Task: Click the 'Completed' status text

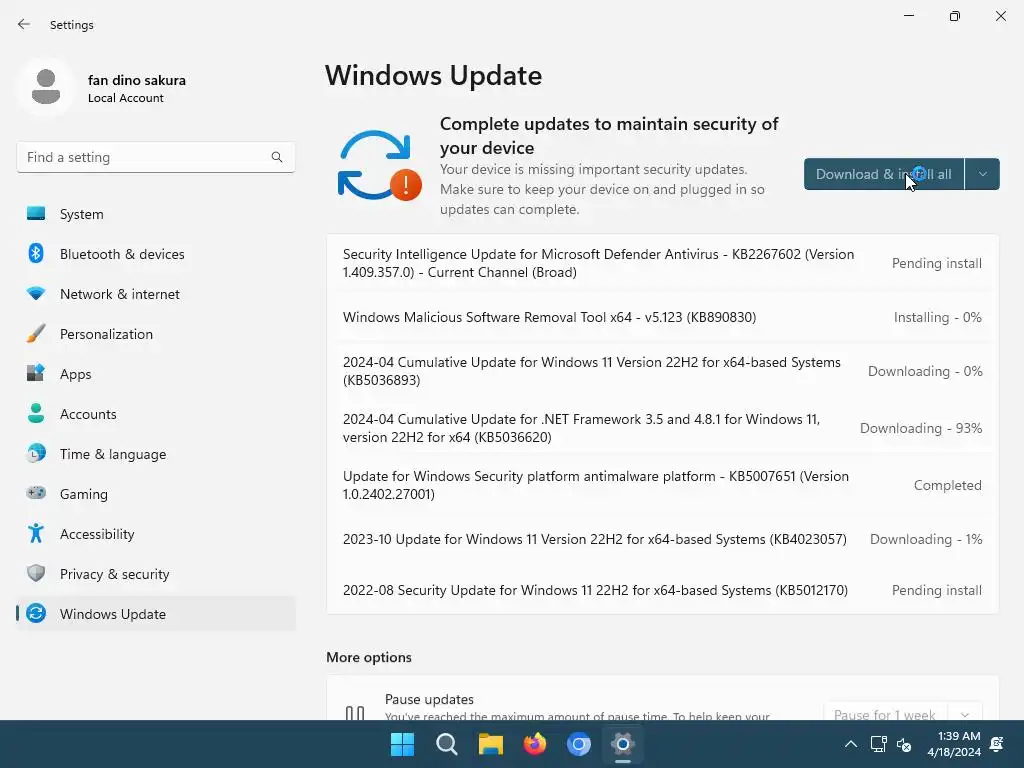Action: coord(948,485)
